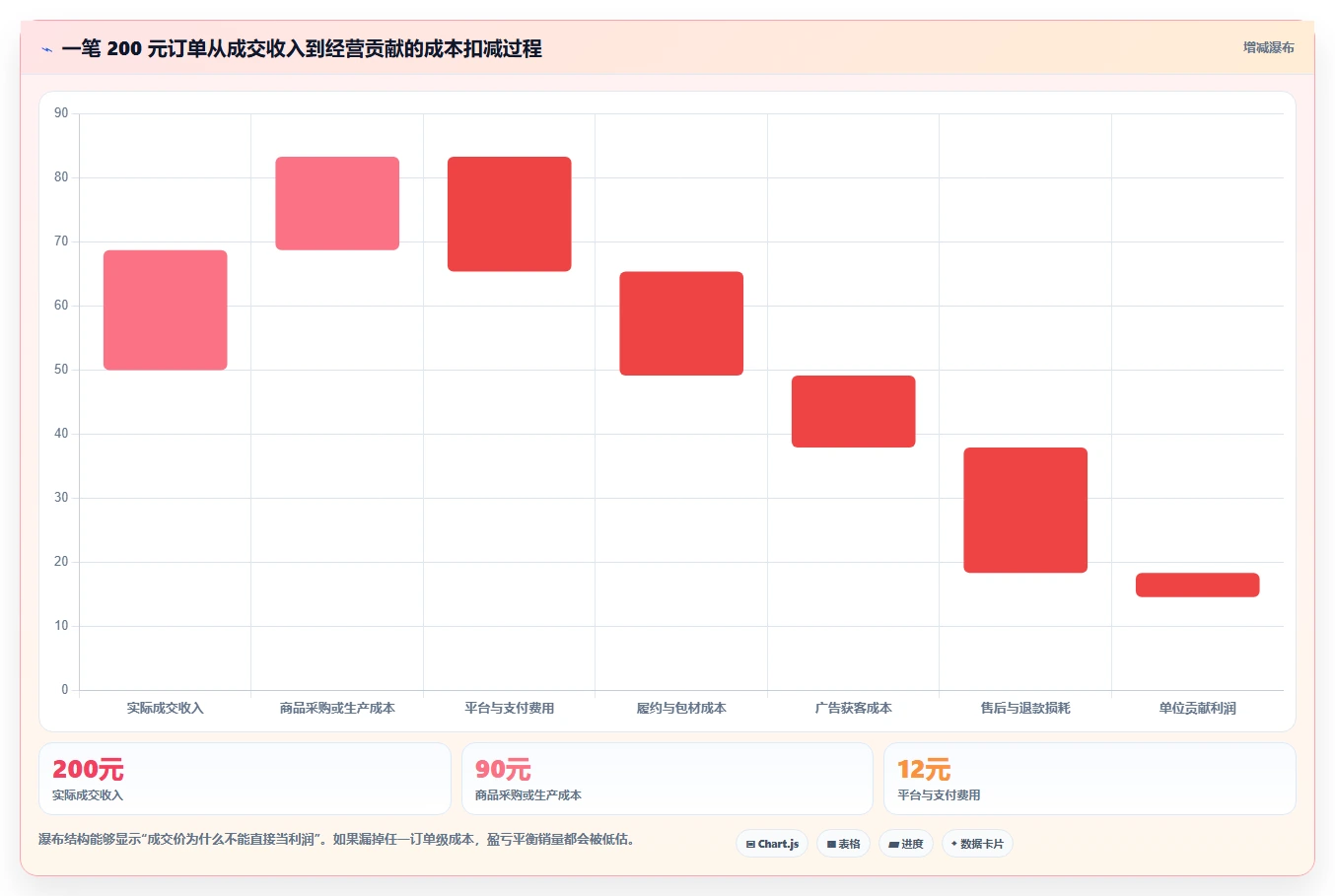Viewport: 1335px width, 896px height.
Task: Click the 单位贡献利润 waterfall bar
Action: tap(1198, 585)
